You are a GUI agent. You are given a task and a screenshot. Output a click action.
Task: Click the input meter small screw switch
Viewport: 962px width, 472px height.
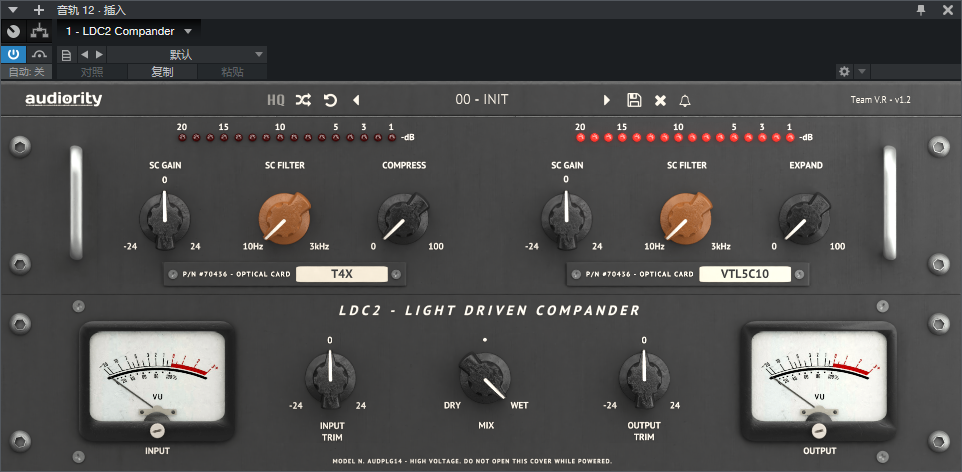coord(156,431)
